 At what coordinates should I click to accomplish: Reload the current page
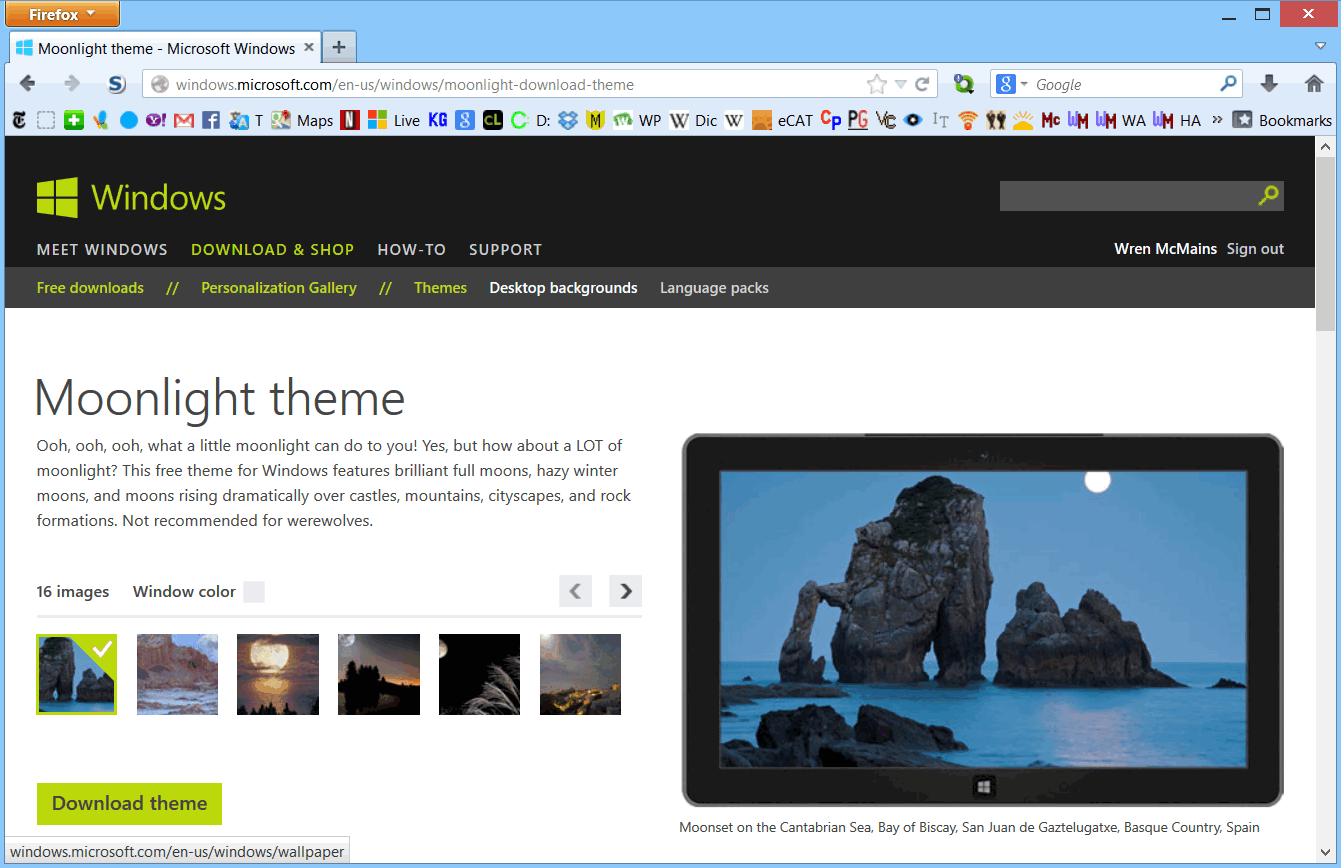pyautogui.click(x=923, y=84)
